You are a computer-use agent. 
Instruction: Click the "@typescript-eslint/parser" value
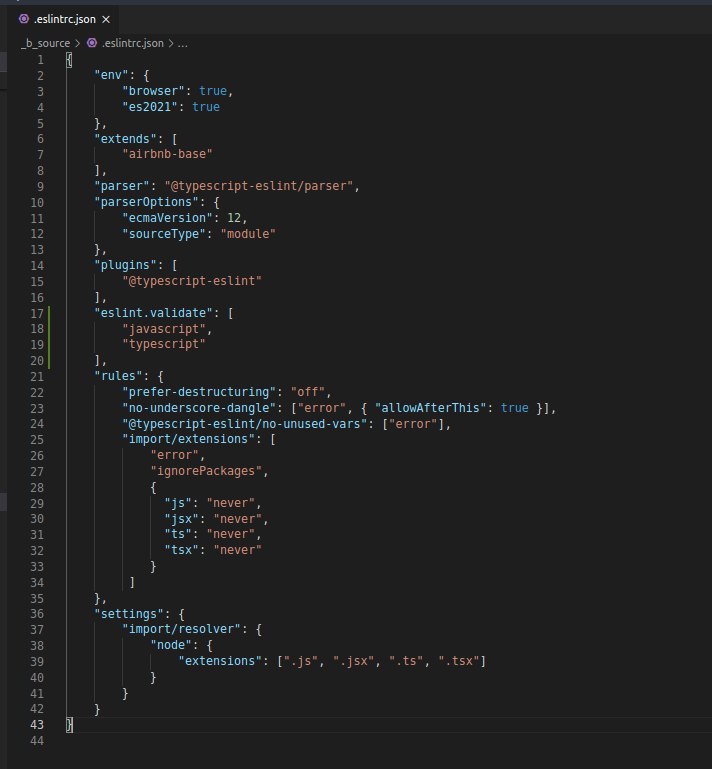(258, 186)
